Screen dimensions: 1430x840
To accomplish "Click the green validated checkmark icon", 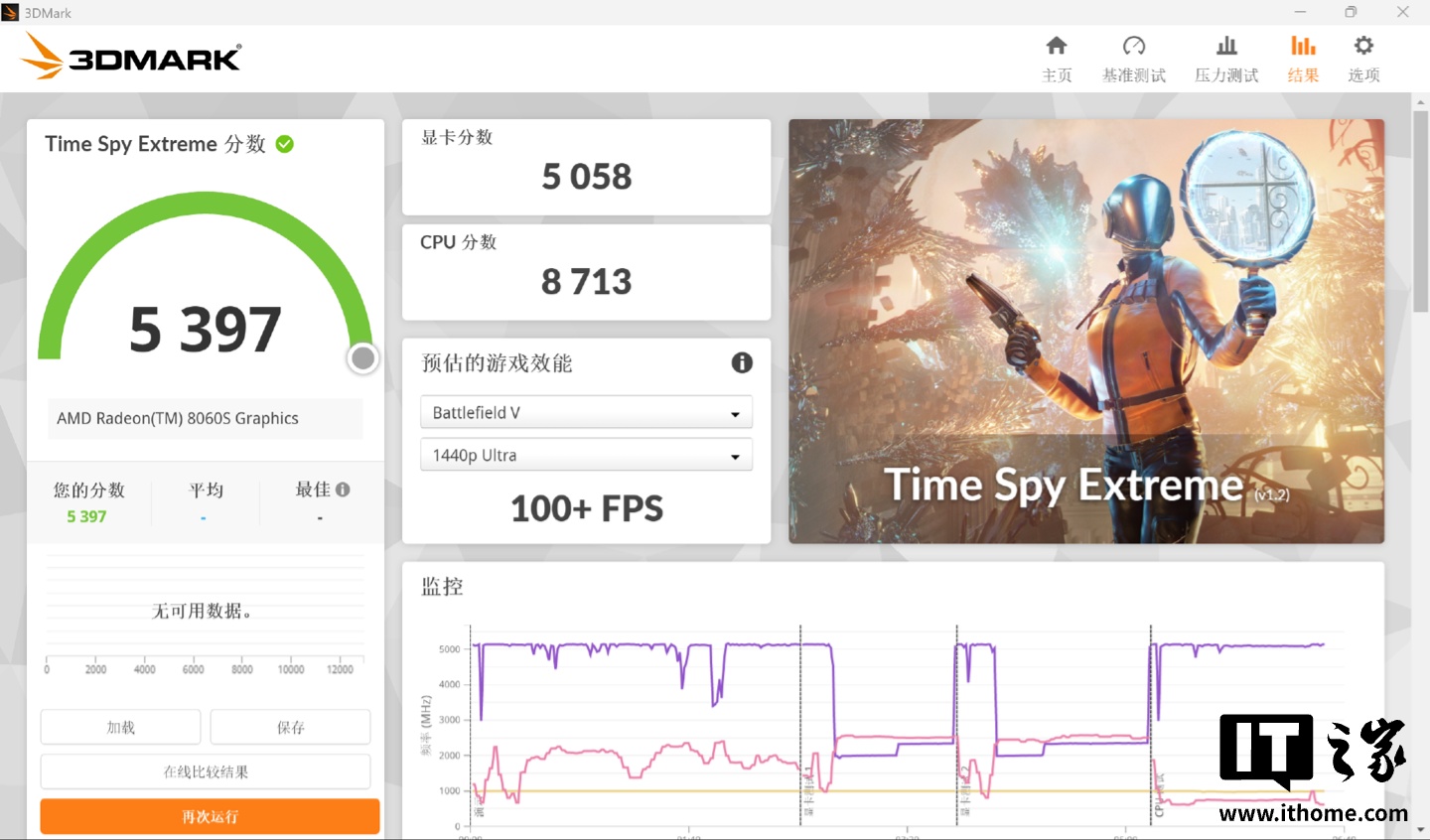I will (x=284, y=144).
